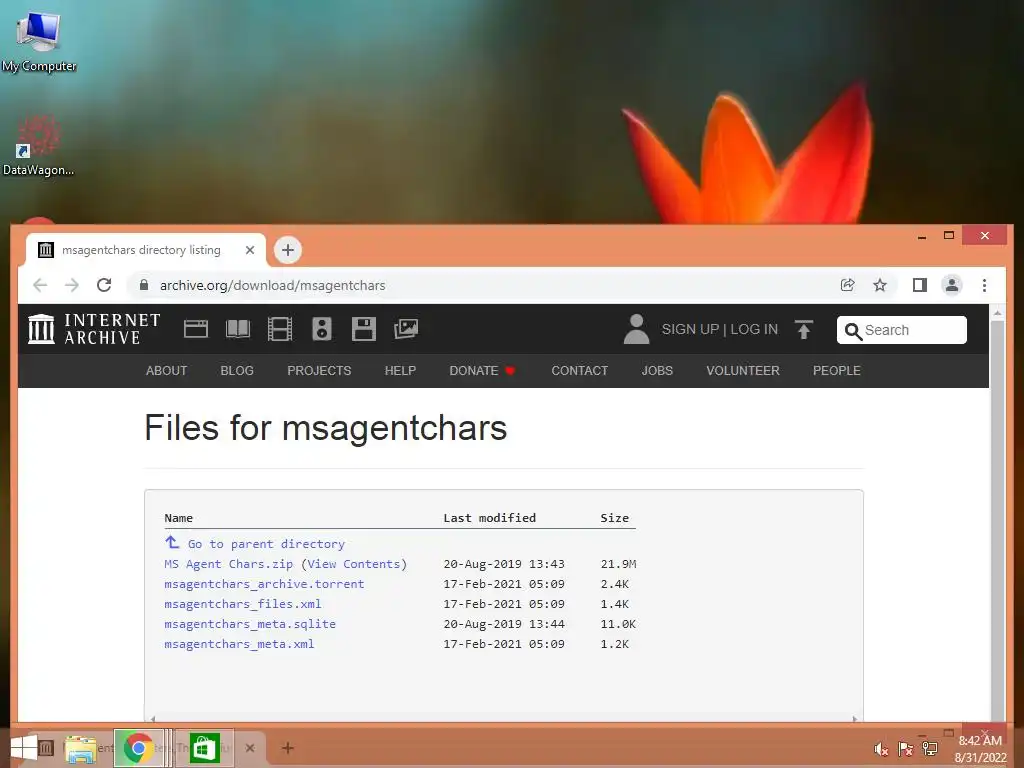
Task: Bookmark this page with the star icon
Action: (x=880, y=285)
